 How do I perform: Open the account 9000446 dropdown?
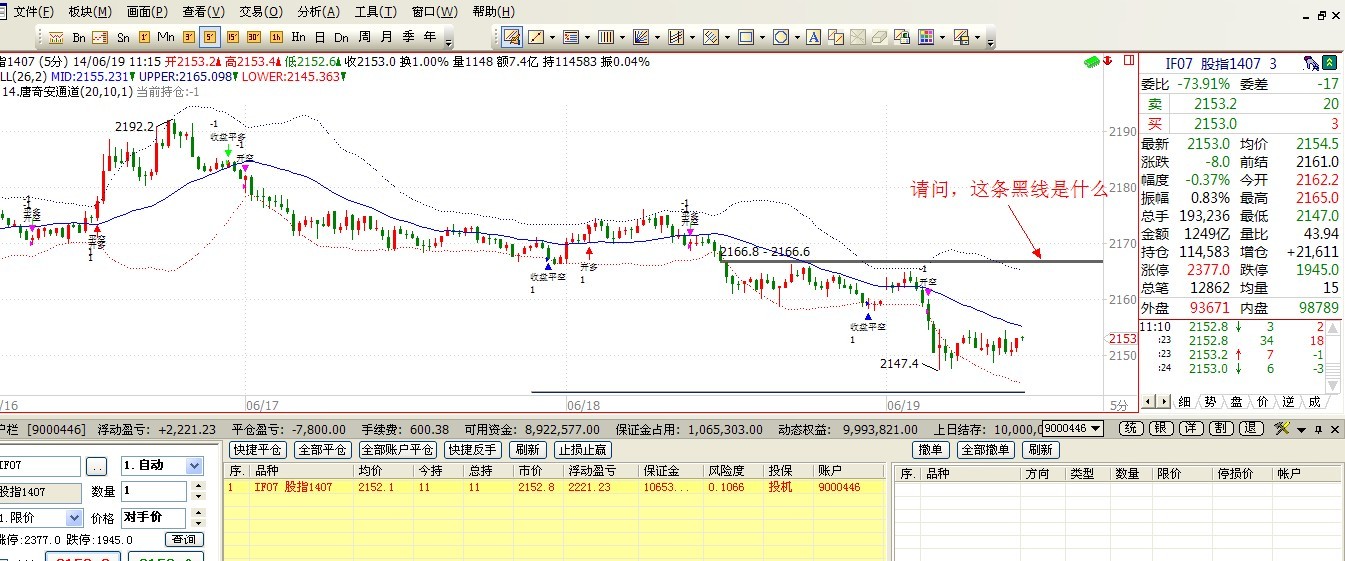tap(1096, 429)
